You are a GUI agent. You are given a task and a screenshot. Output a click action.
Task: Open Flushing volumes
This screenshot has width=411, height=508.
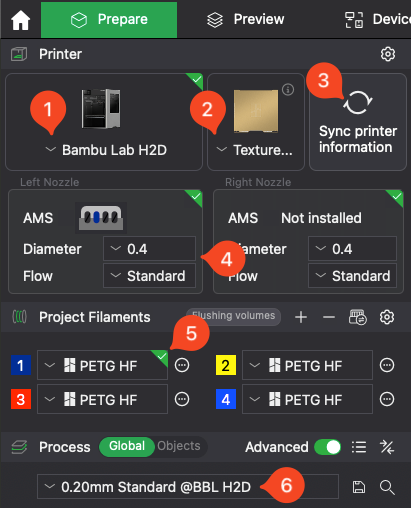[x=233, y=316]
